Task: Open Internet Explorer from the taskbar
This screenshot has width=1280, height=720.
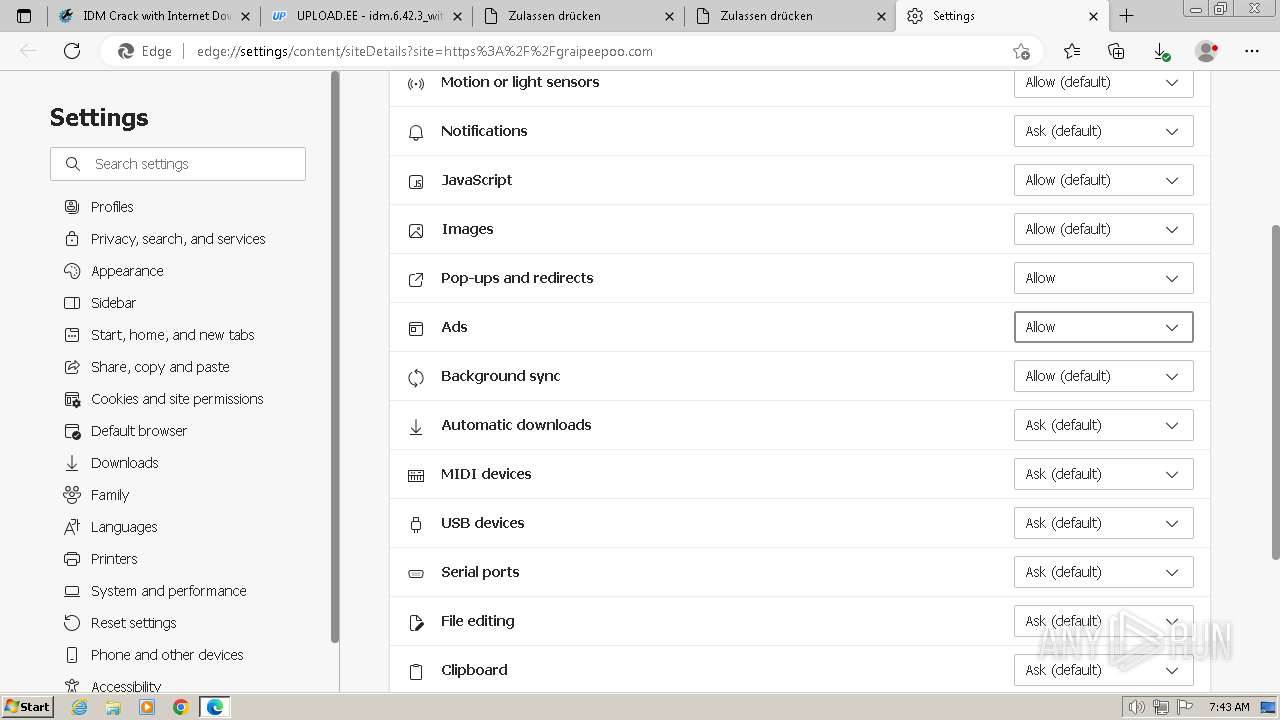Action: click(80, 707)
